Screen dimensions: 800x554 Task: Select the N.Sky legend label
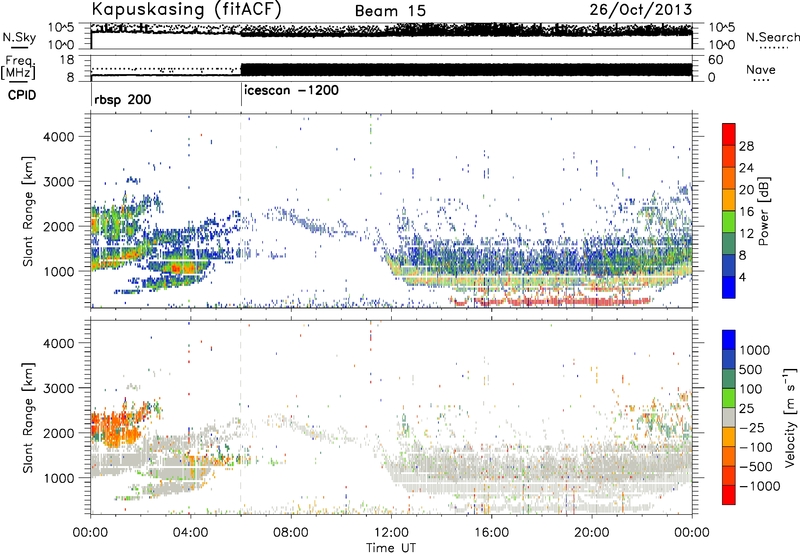19,38
